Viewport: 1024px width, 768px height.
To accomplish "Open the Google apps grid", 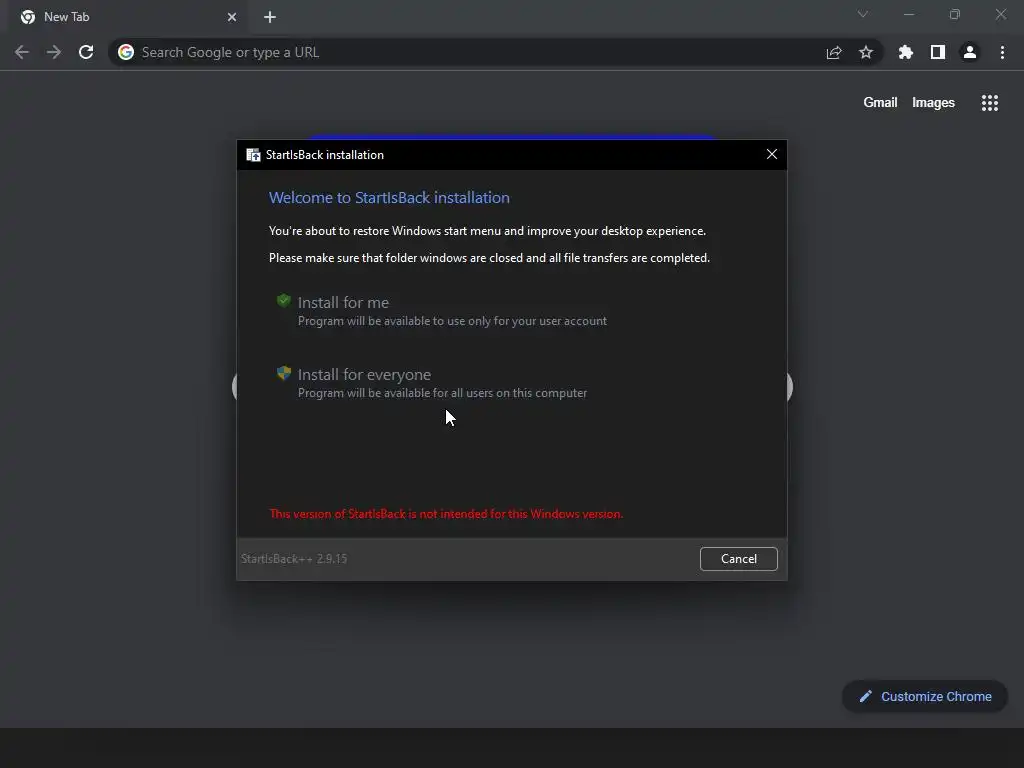I will (x=990, y=103).
